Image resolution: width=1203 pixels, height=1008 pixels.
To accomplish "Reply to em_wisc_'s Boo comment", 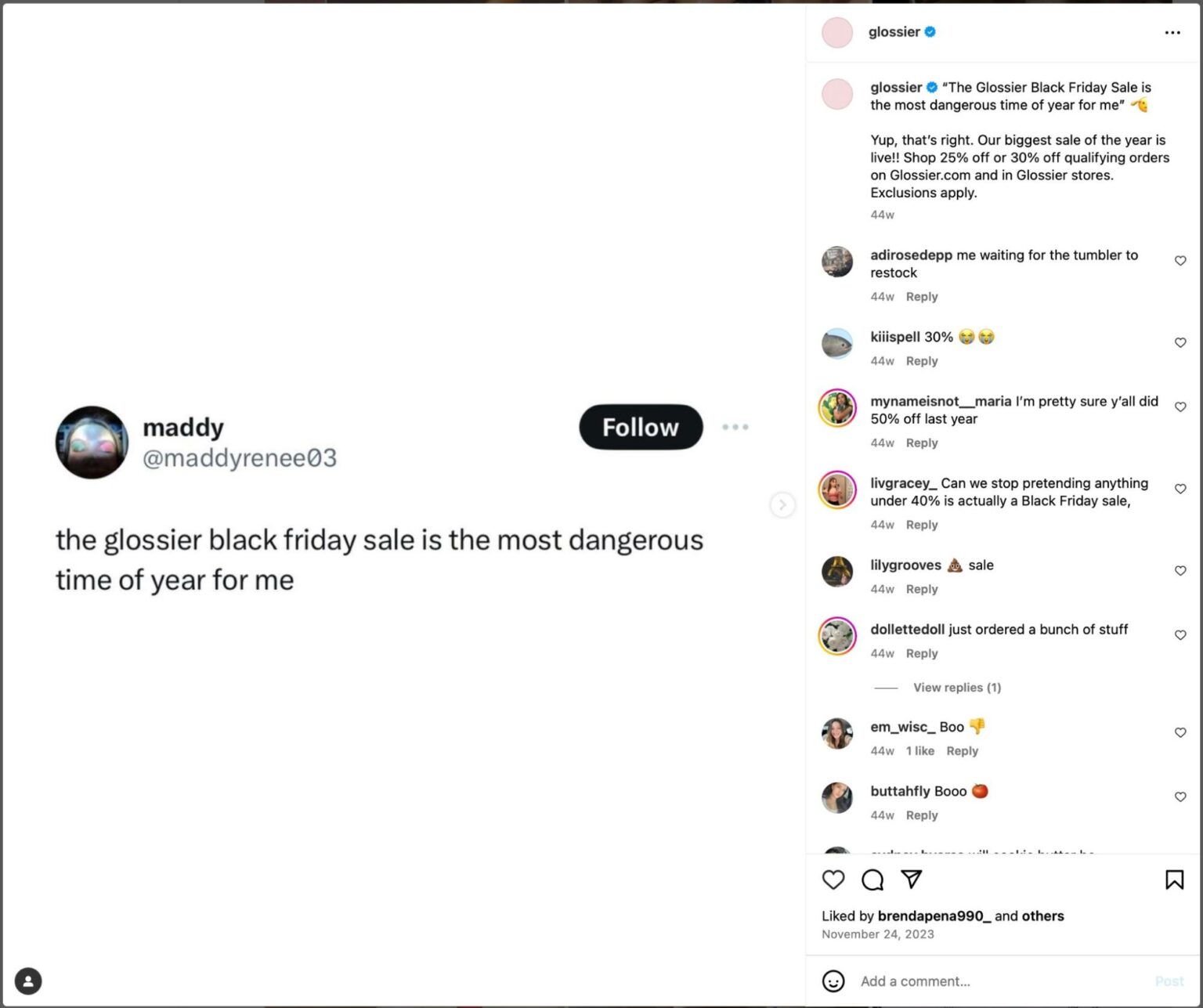I will click(x=963, y=750).
